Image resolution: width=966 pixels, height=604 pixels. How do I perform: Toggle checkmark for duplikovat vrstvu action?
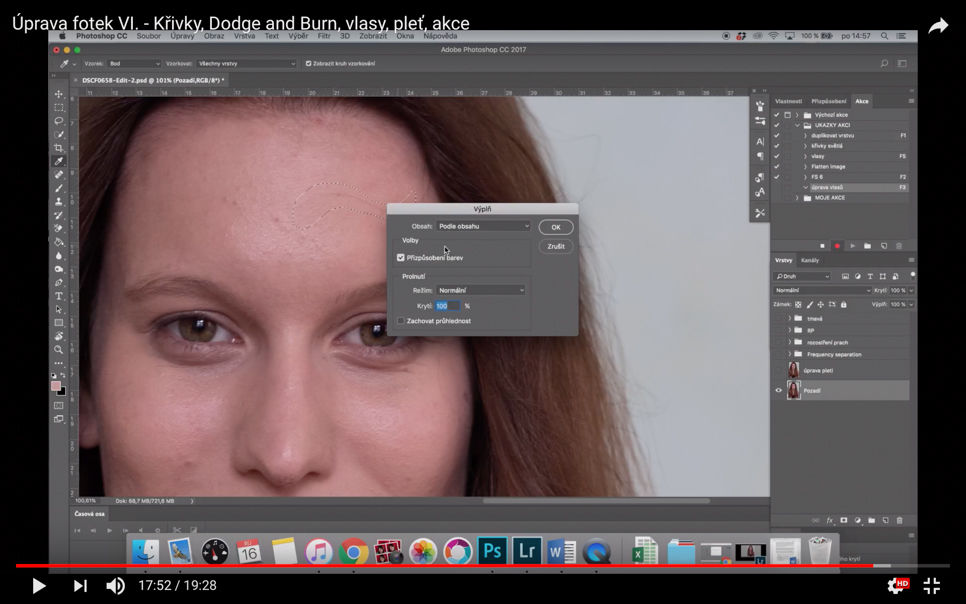776,135
